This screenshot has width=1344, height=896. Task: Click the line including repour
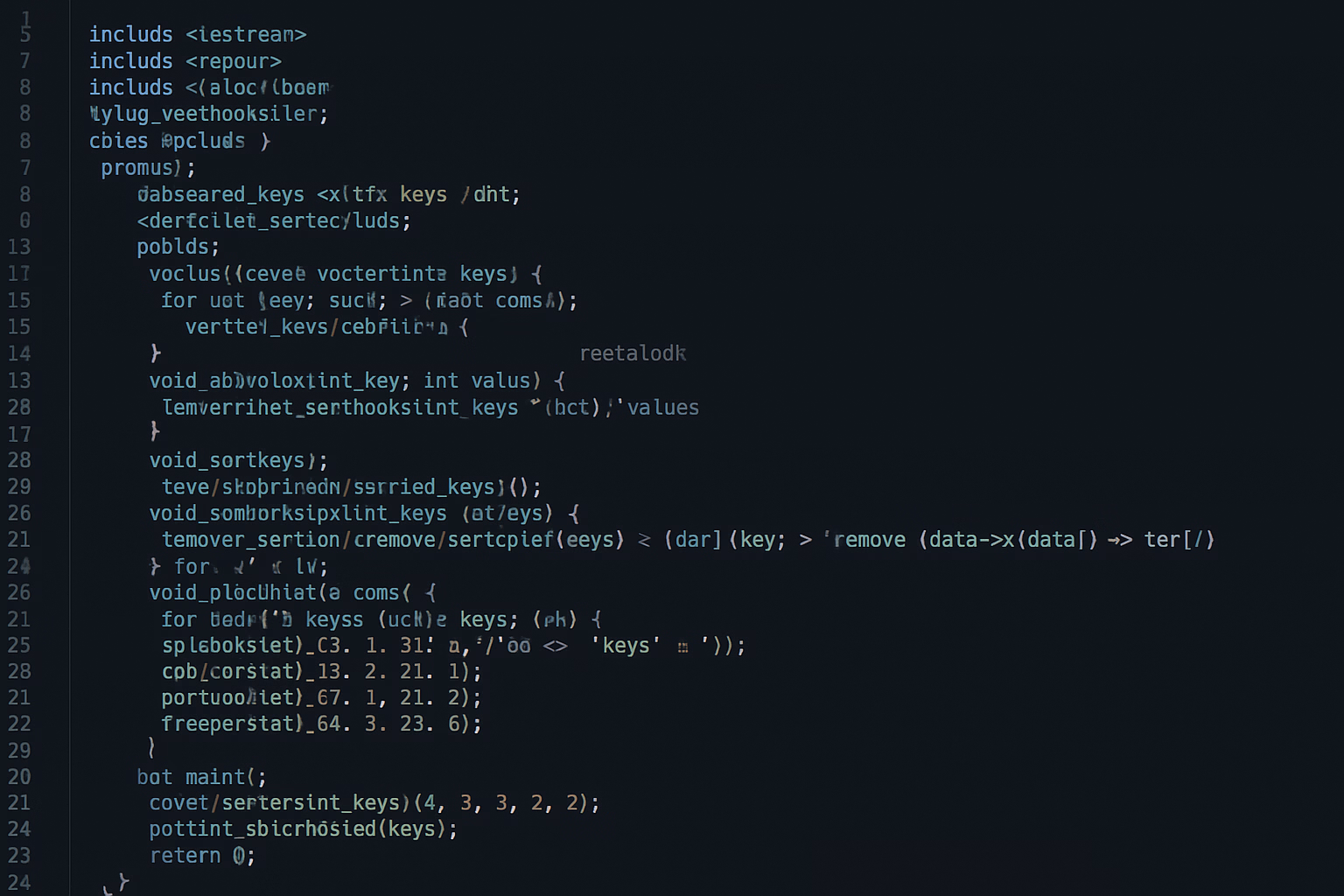185,61
